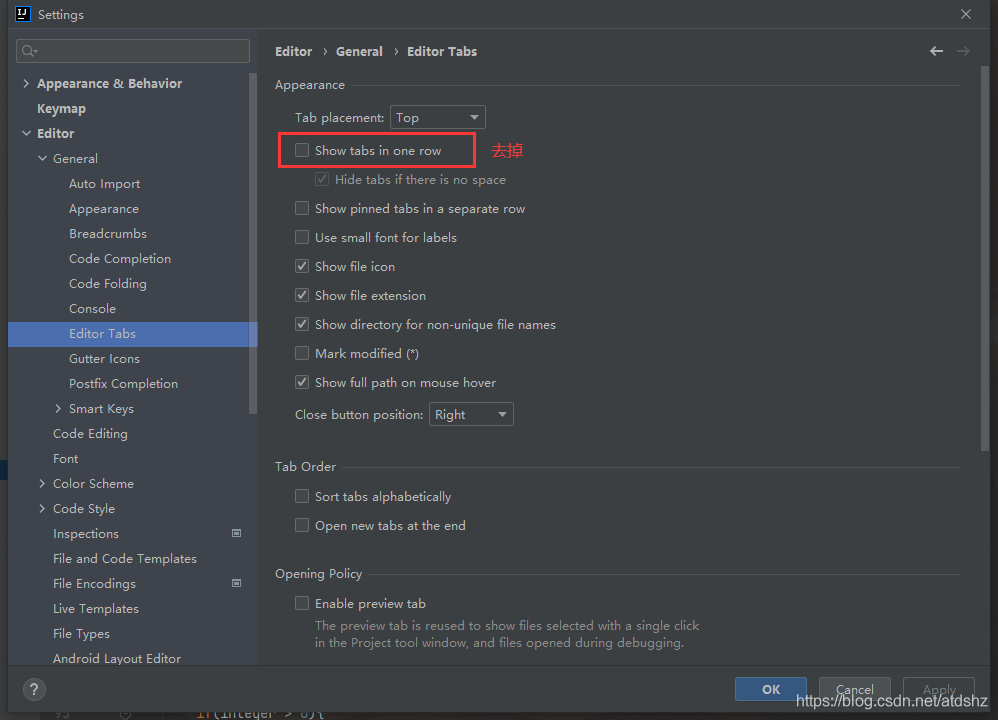Toggle Hide tabs if there is no space
The width and height of the screenshot is (998, 720).
pyautogui.click(x=322, y=180)
